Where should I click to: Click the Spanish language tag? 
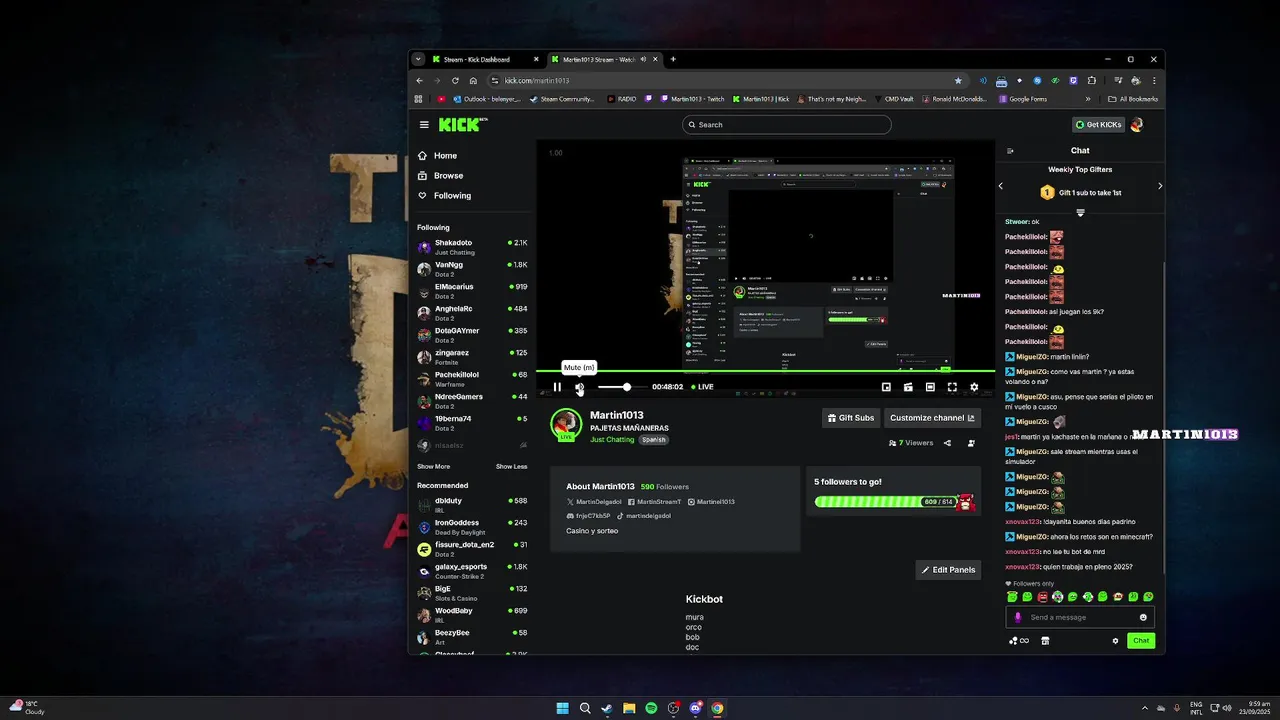point(654,440)
